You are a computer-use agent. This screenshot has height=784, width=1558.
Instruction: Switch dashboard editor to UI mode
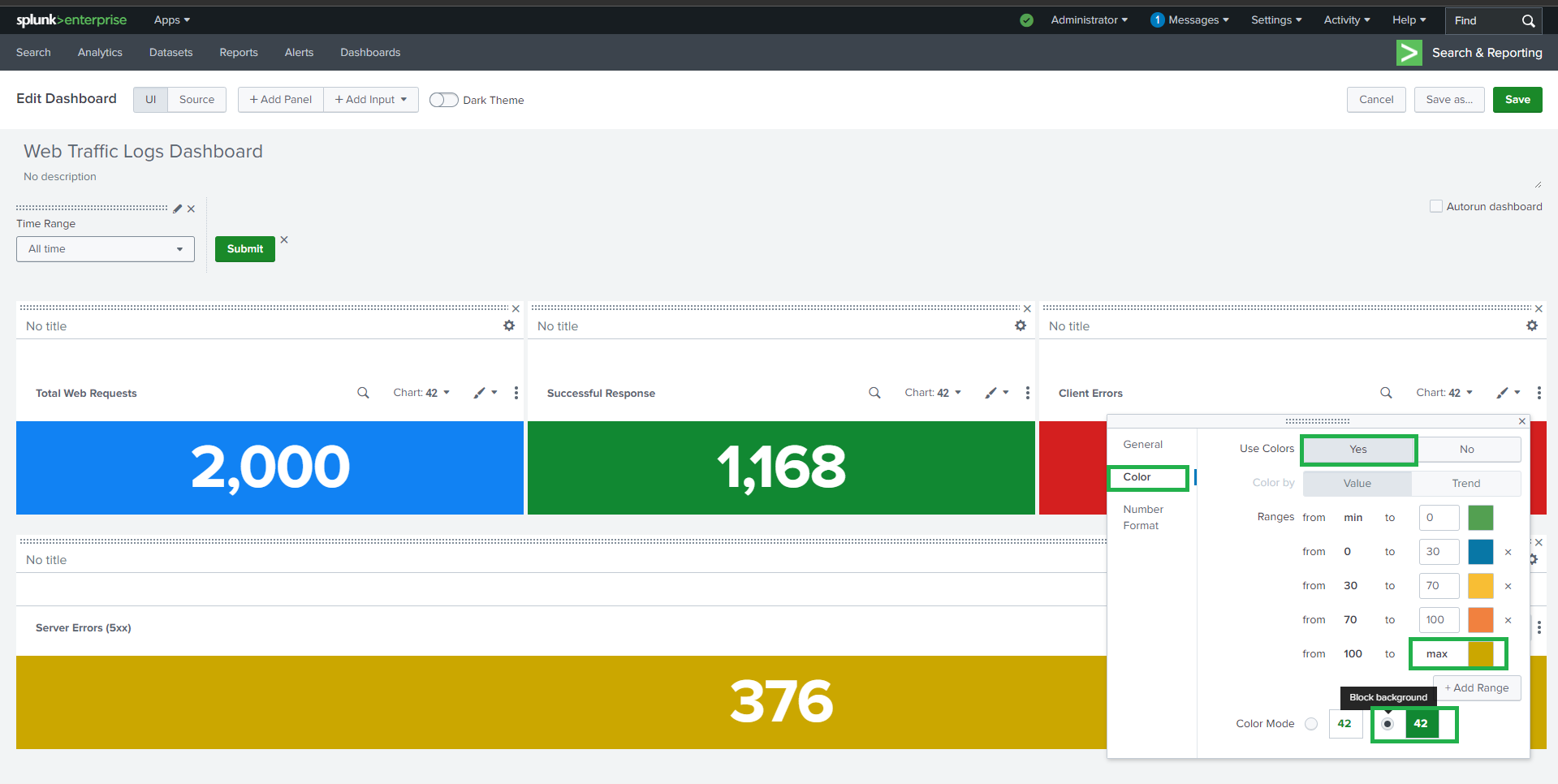tap(150, 100)
